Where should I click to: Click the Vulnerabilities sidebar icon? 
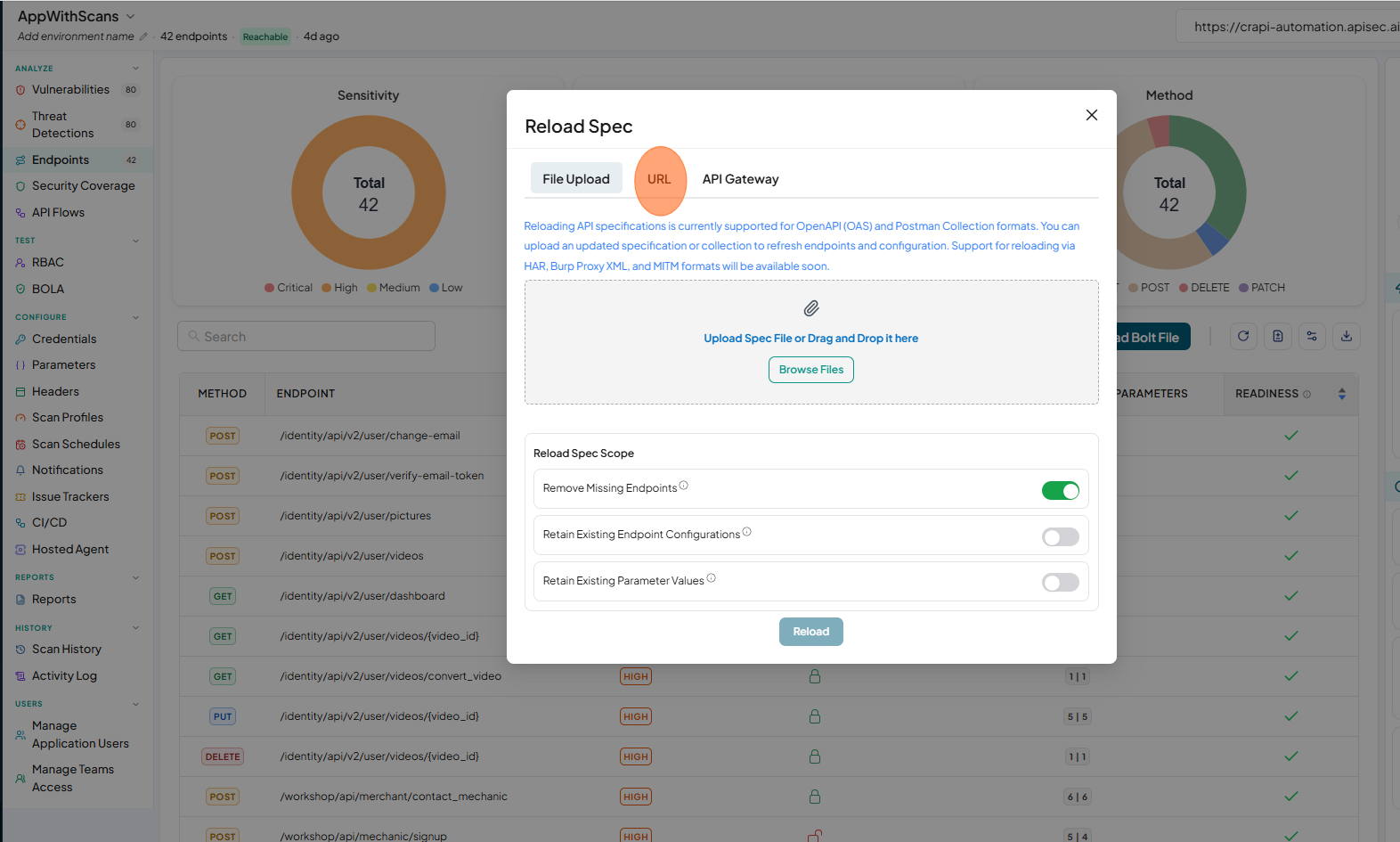click(x=20, y=90)
